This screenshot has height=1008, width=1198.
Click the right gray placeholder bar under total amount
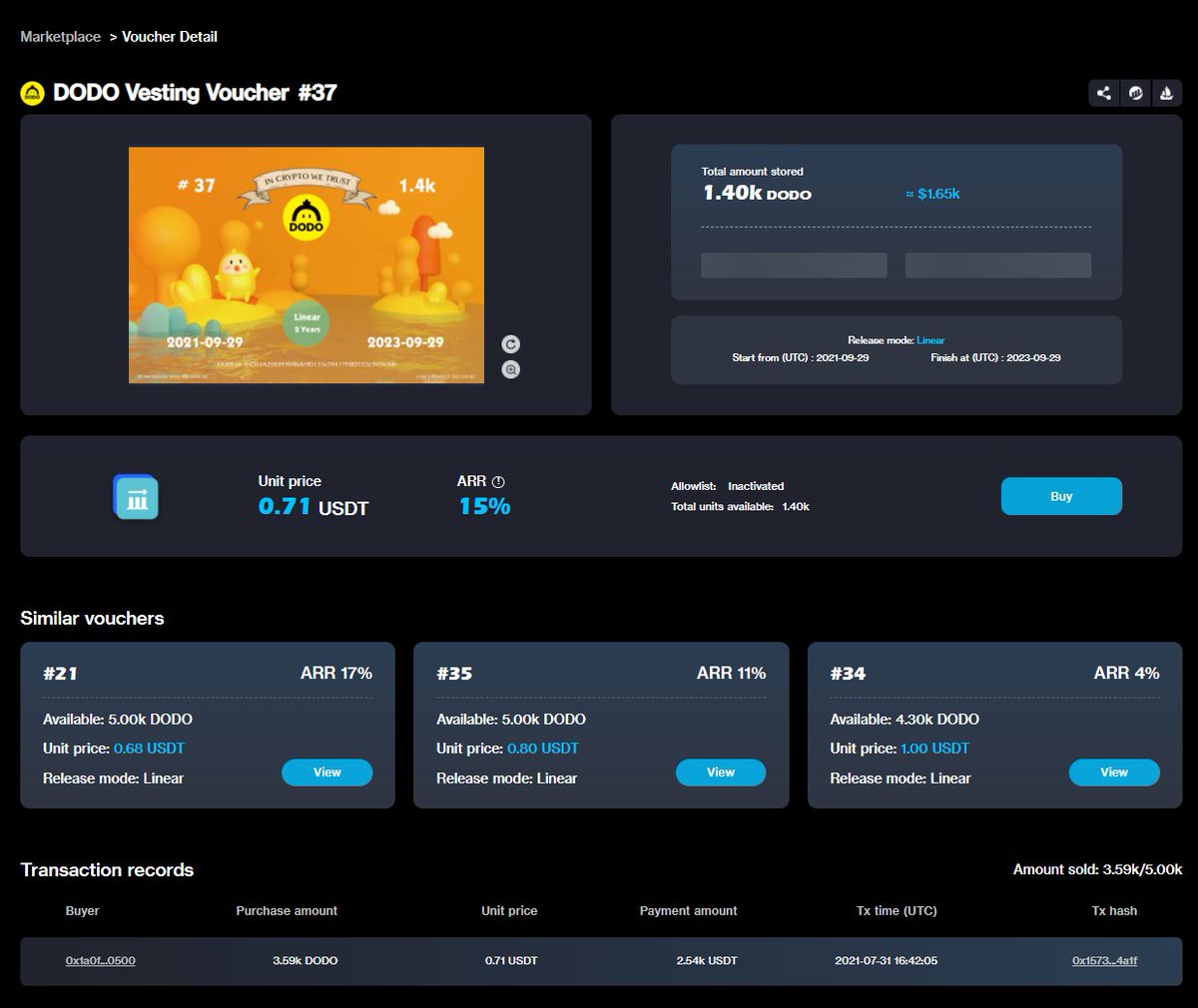(998, 264)
